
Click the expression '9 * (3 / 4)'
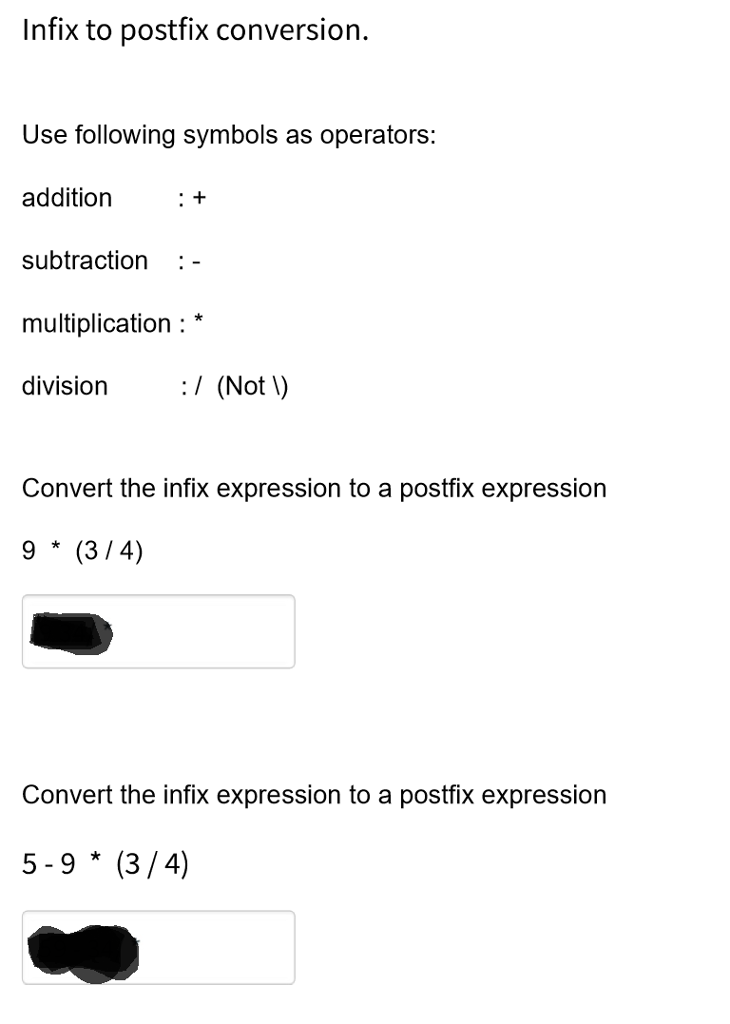tap(83, 549)
